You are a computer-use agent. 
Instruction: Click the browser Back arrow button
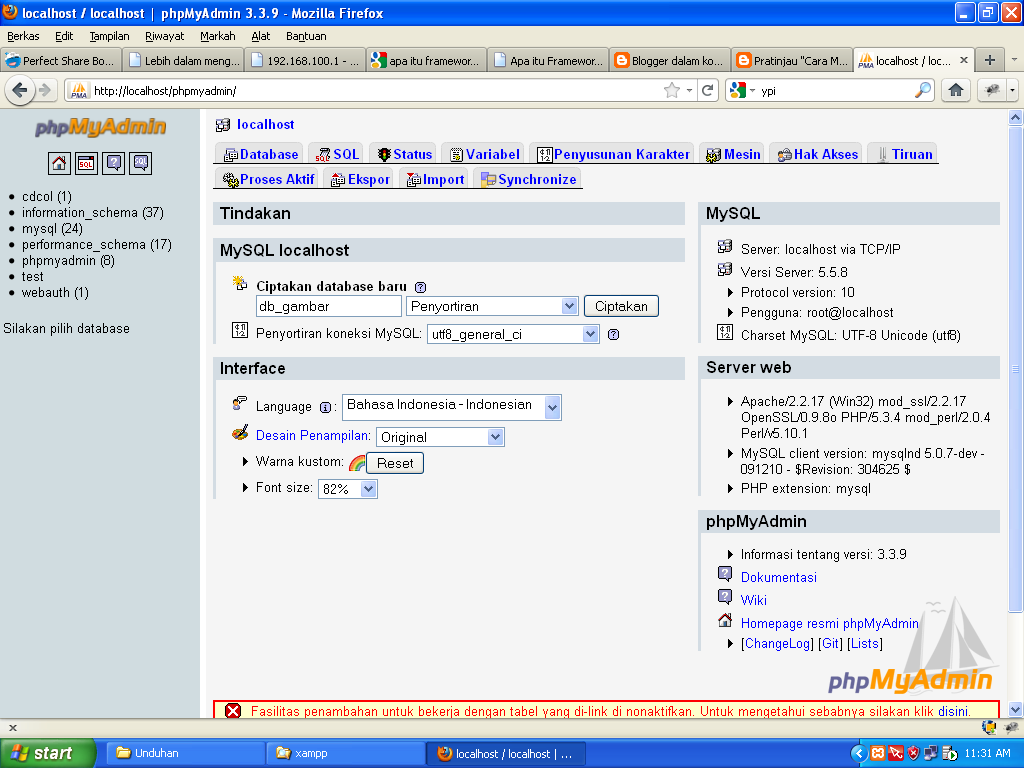pos(20,90)
